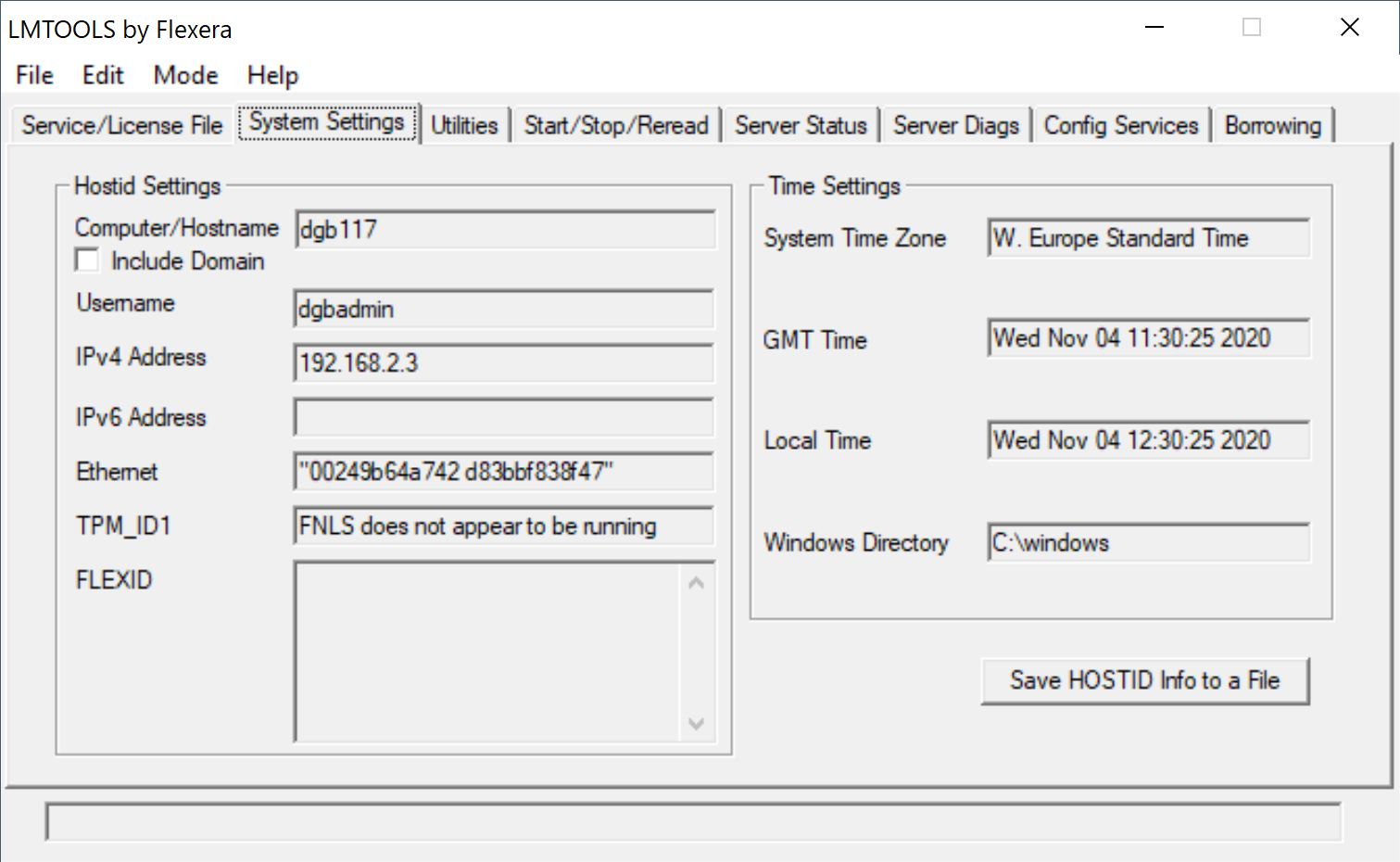This screenshot has height=862, width=1400.
Task: Select the System Settings tab
Action: pos(327,122)
